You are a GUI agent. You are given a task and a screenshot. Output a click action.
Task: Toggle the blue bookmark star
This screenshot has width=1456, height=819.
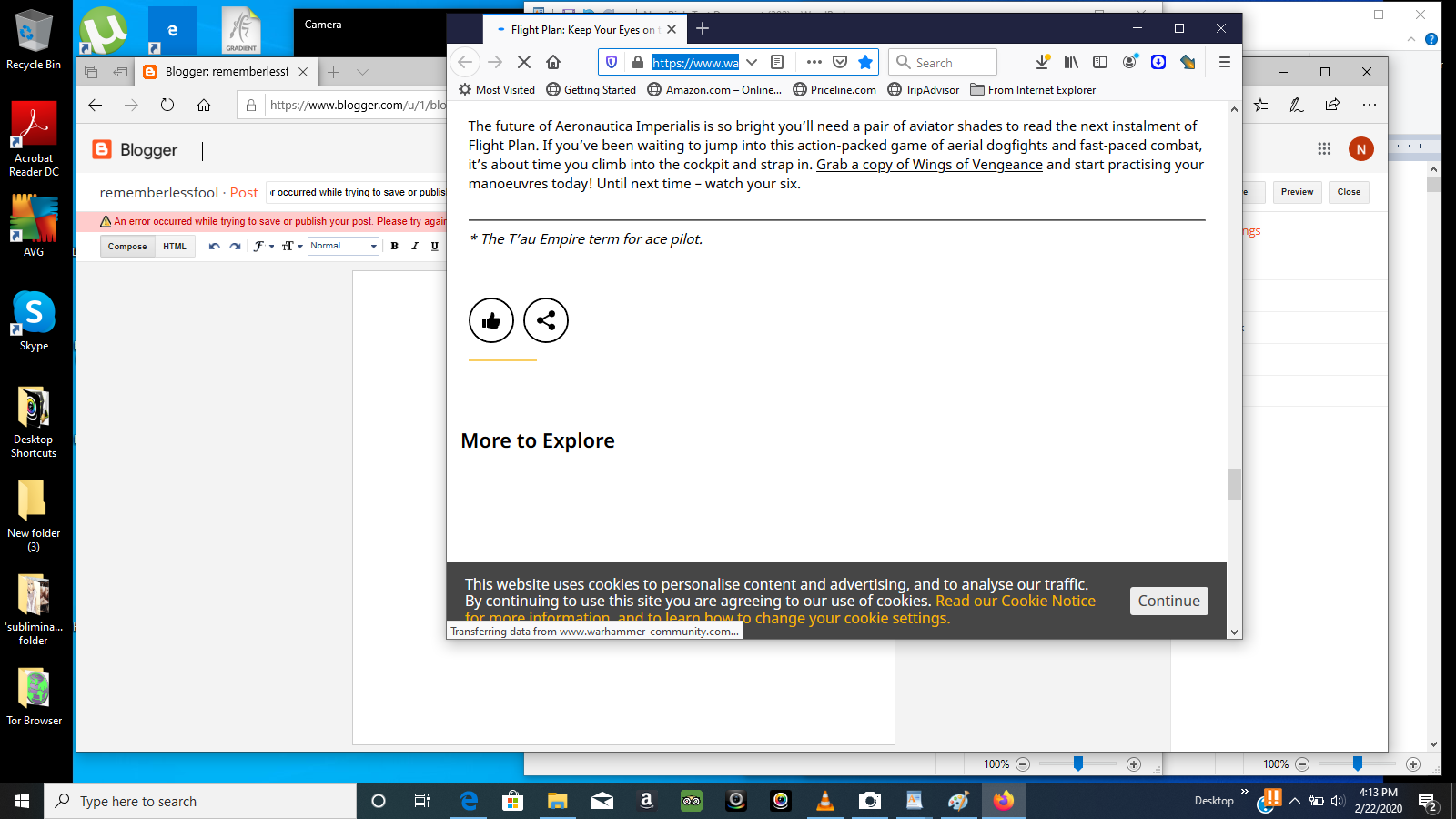tap(865, 62)
